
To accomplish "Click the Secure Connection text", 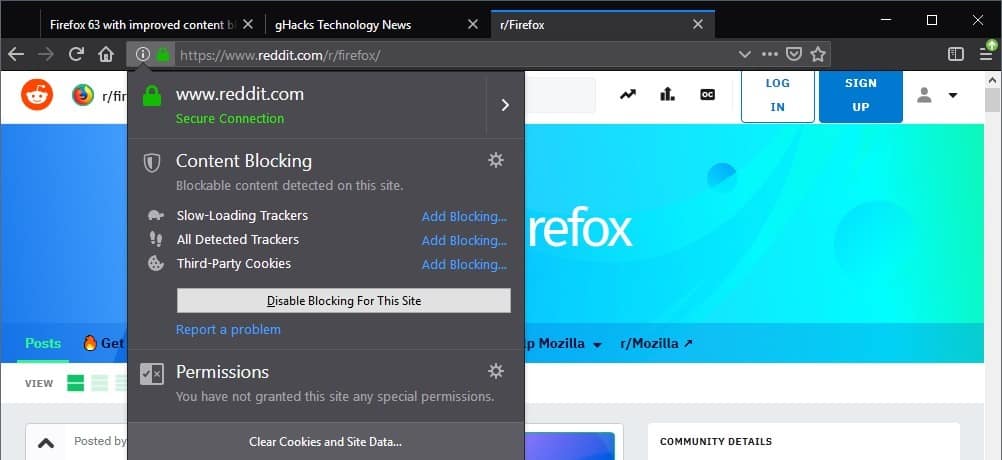I will 230,119.
